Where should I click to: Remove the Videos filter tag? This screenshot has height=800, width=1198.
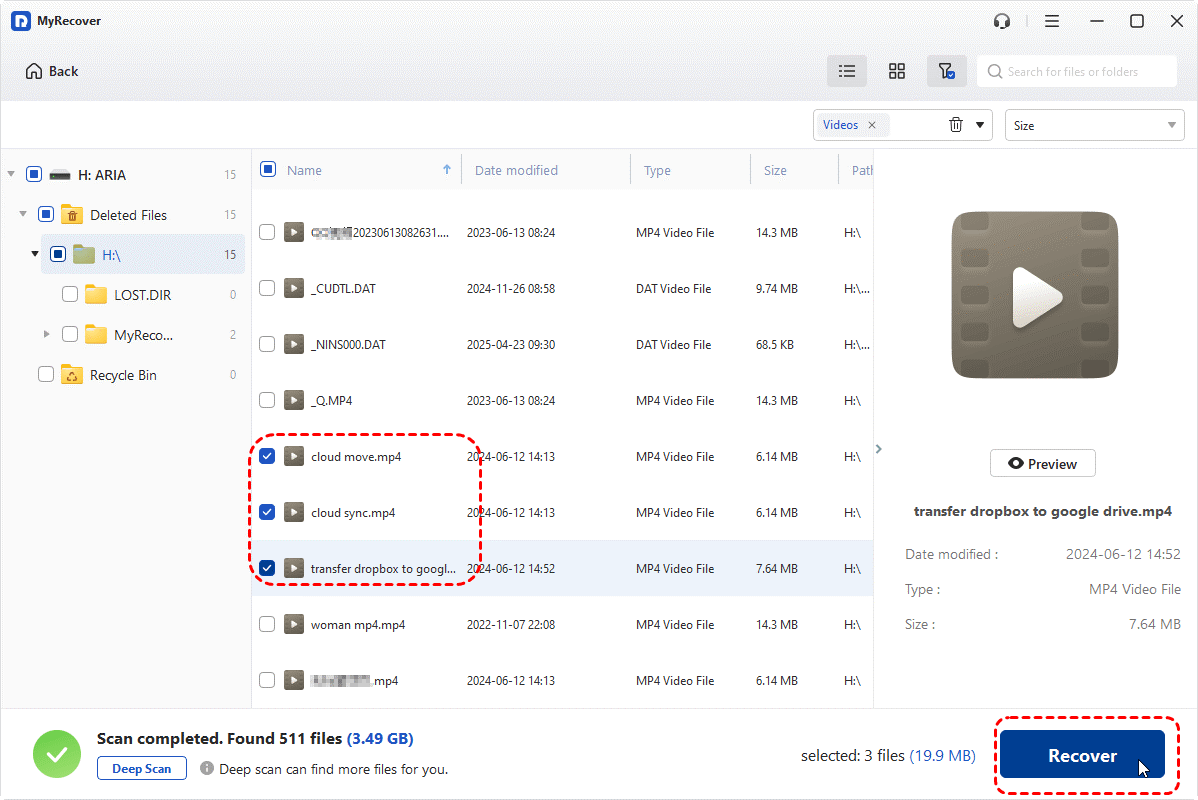click(872, 125)
